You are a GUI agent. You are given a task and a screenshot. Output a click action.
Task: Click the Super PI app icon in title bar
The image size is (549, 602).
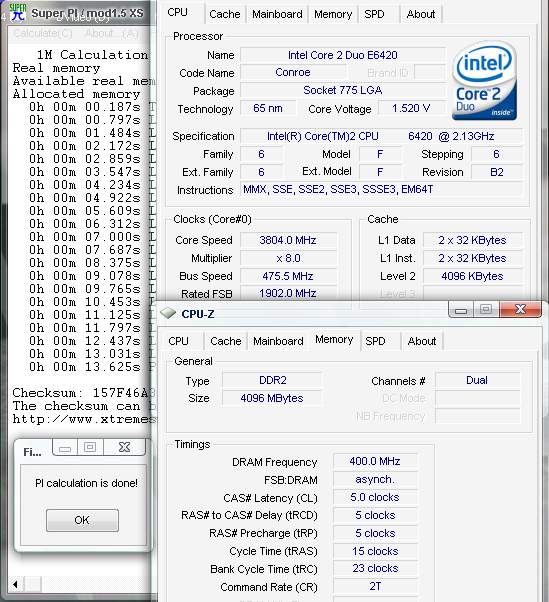[18, 12]
